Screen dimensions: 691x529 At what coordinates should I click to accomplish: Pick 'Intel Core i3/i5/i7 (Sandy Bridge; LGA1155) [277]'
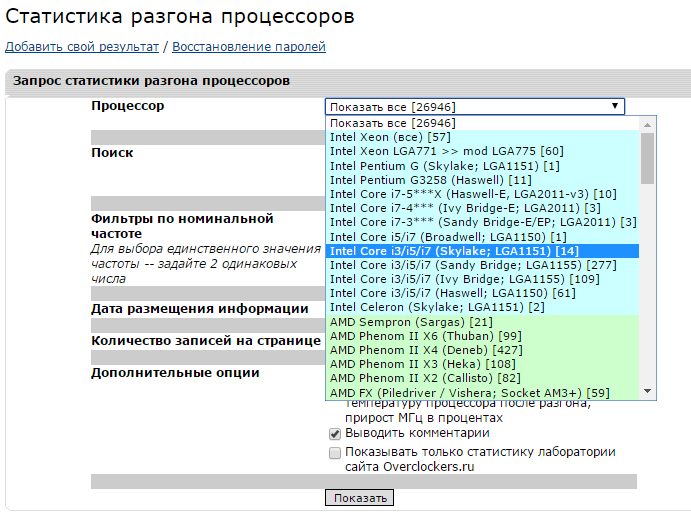[x=482, y=265]
